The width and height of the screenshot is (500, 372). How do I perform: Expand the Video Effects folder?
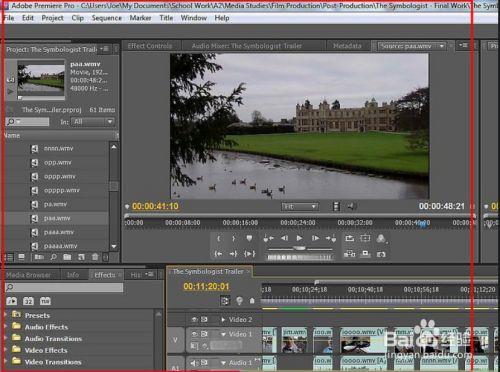click(x=5, y=350)
